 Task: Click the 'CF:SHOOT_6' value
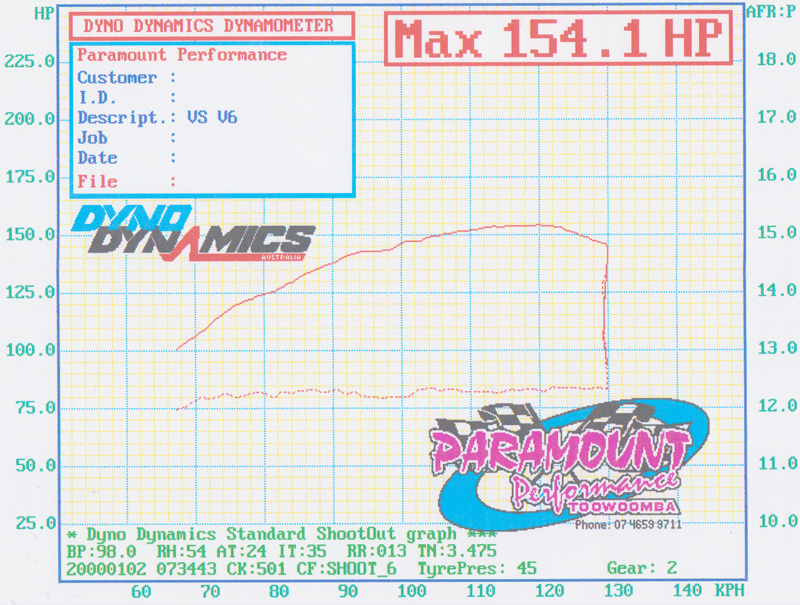coord(346,568)
